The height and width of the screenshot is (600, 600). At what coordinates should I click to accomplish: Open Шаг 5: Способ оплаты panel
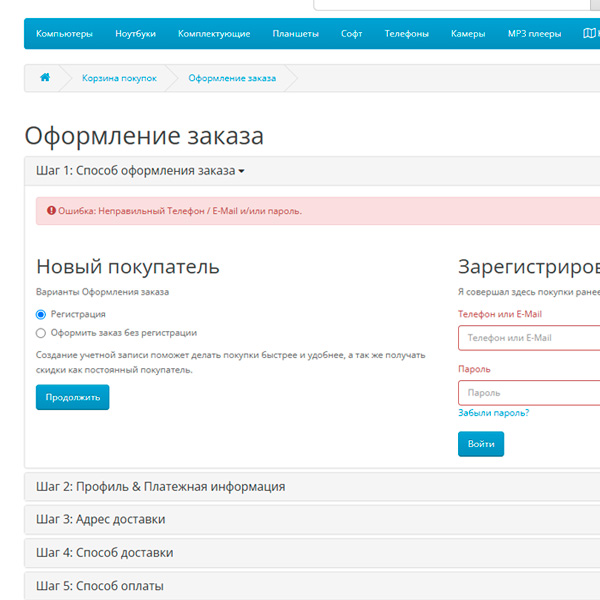coord(100,586)
